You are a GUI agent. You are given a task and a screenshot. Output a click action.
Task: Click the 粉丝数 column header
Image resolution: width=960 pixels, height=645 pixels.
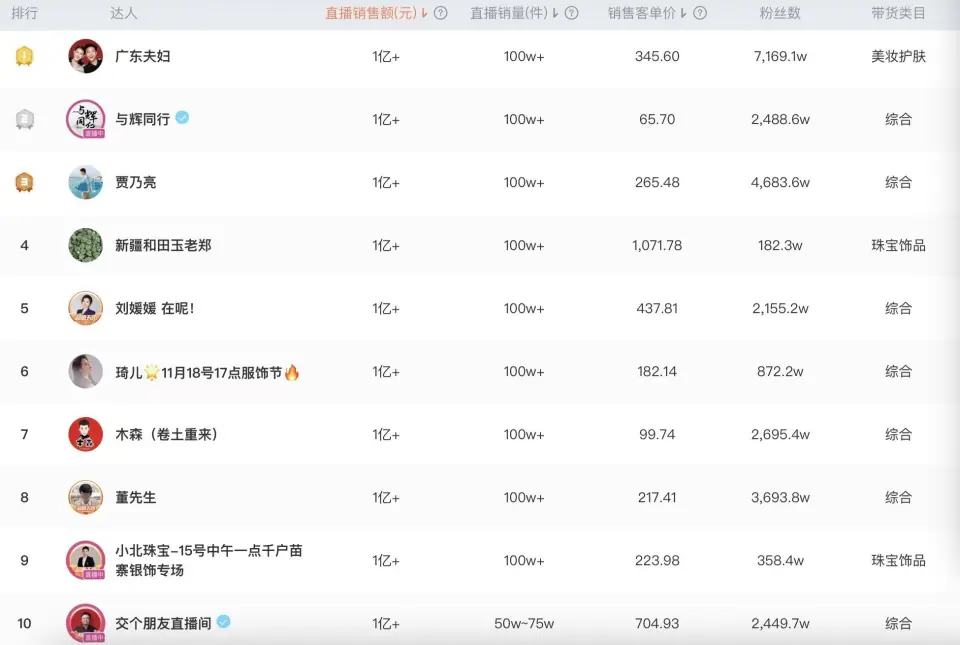[x=780, y=13]
